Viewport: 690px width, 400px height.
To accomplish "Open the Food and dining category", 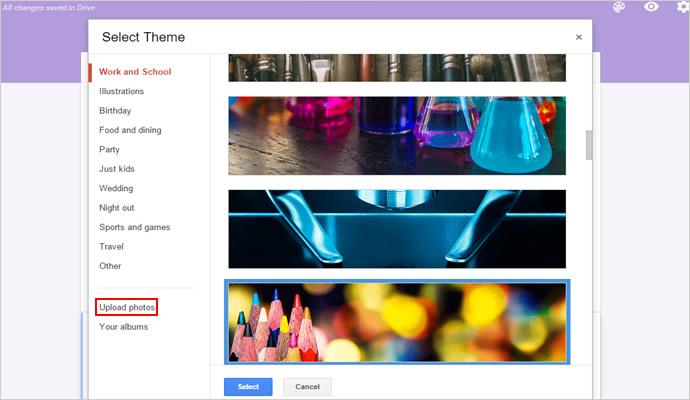I will tap(130, 130).
